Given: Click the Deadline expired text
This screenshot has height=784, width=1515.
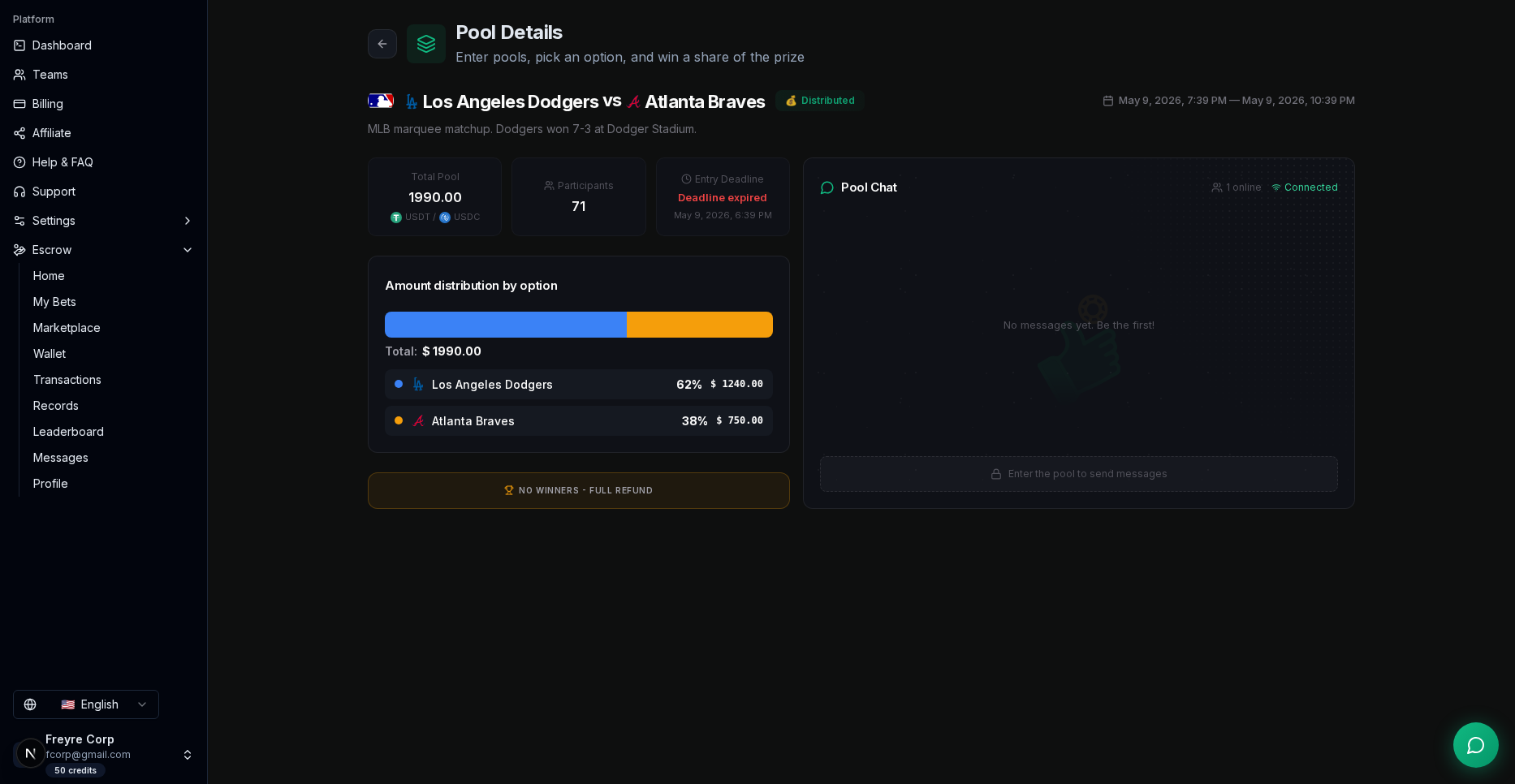Looking at the screenshot, I should click(723, 198).
